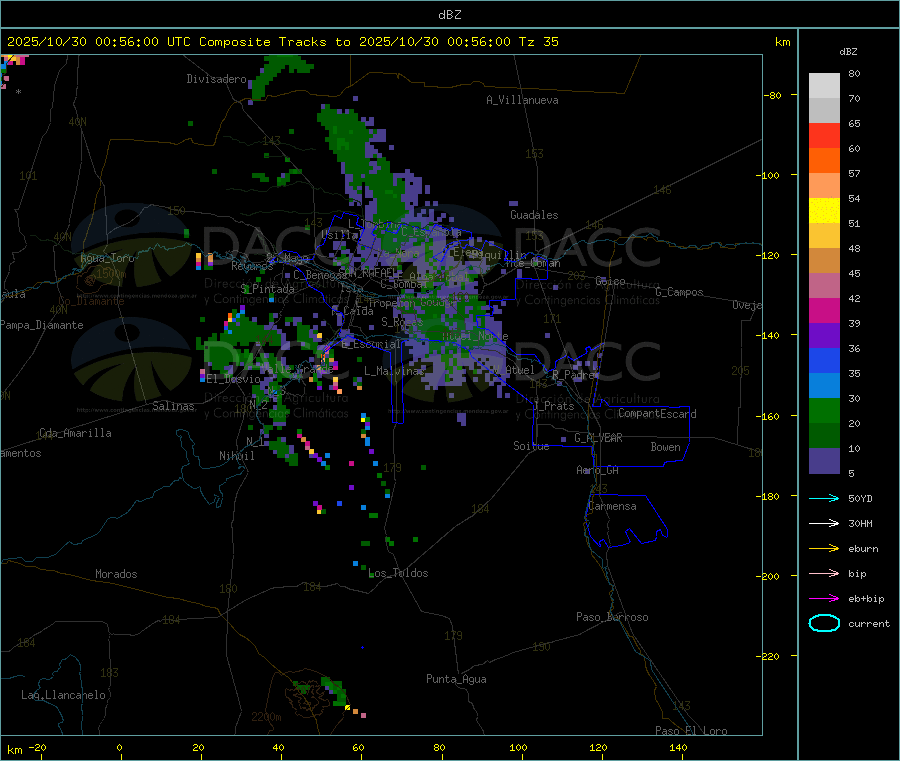Pick the red 60-65 dBZ legend swatch
This screenshot has height=761, width=900.
coord(824,135)
